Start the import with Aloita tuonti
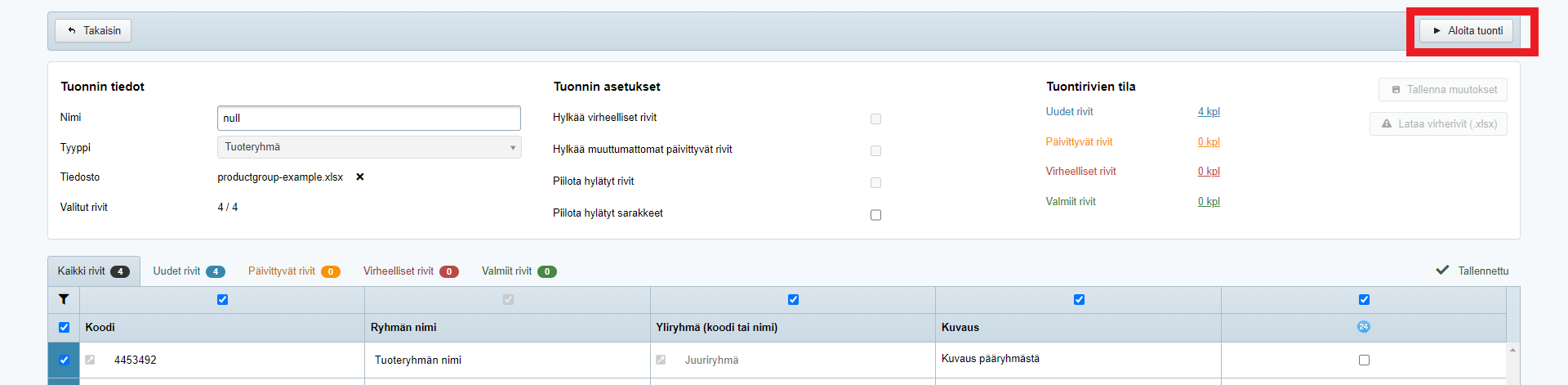Image resolution: width=1568 pixels, height=385 pixels. click(x=1466, y=31)
